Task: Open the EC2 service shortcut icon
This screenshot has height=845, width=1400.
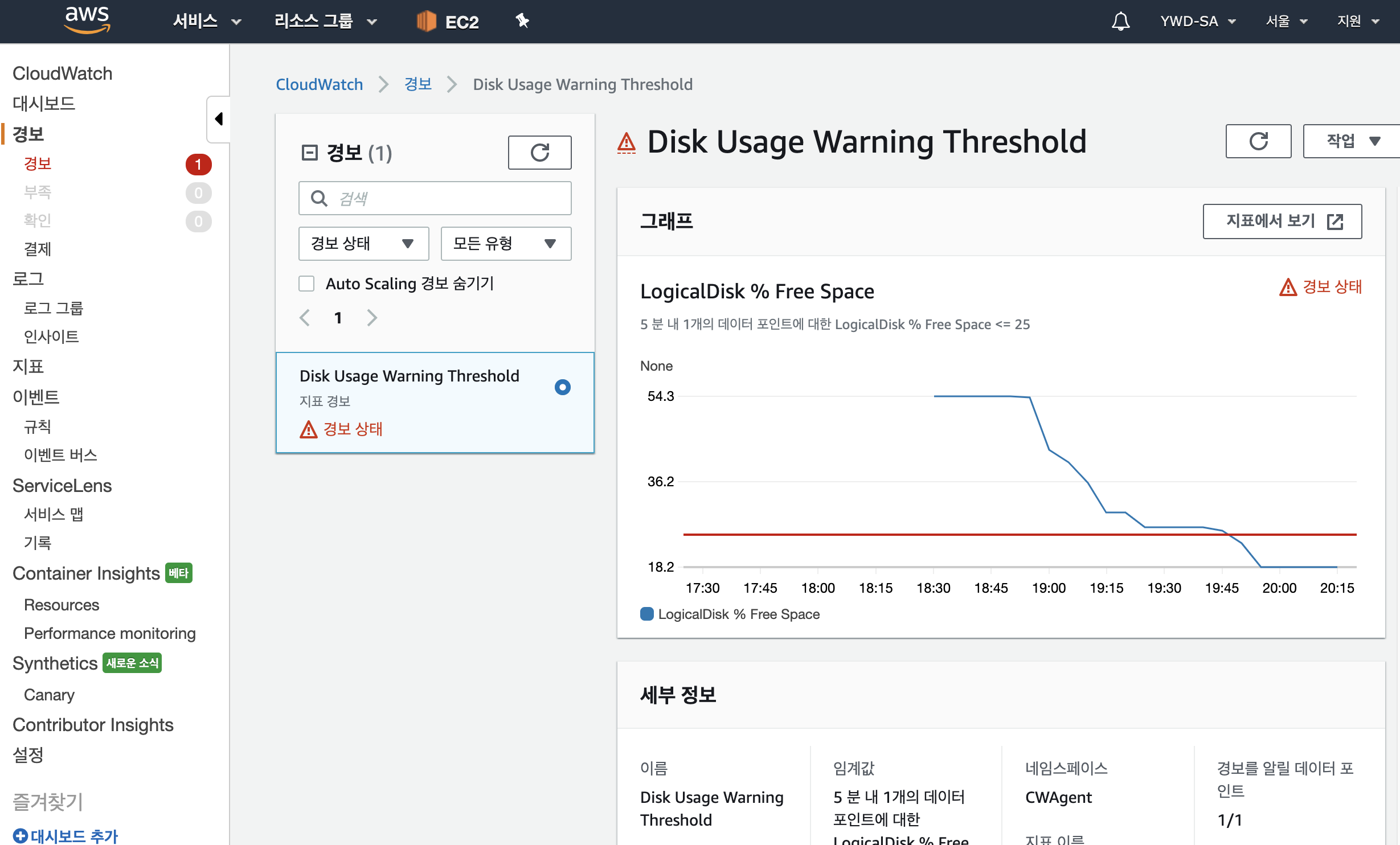Action: (x=427, y=22)
